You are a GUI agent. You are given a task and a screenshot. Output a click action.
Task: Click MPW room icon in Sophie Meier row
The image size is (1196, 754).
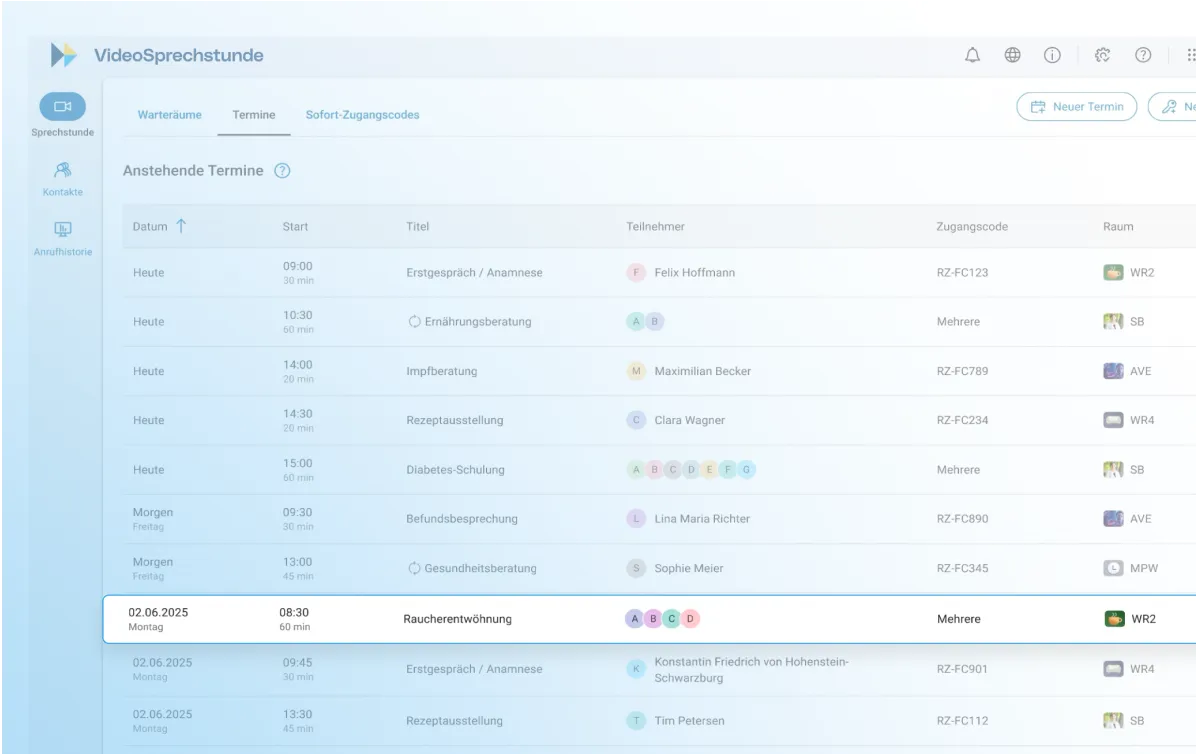tap(1113, 568)
